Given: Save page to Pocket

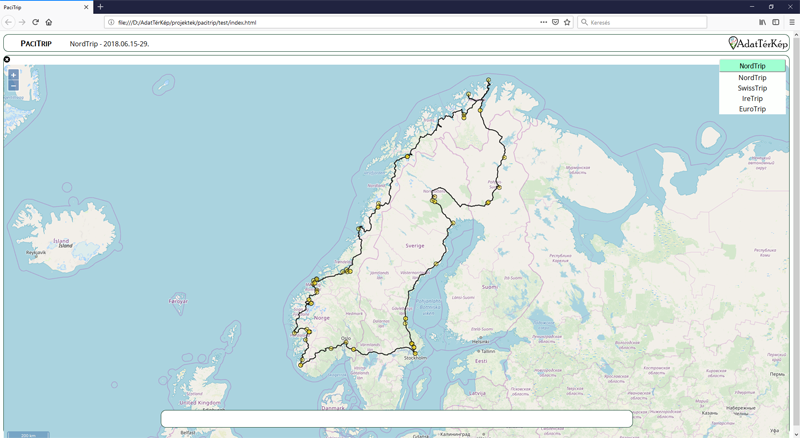Looking at the screenshot, I should click(x=555, y=22).
